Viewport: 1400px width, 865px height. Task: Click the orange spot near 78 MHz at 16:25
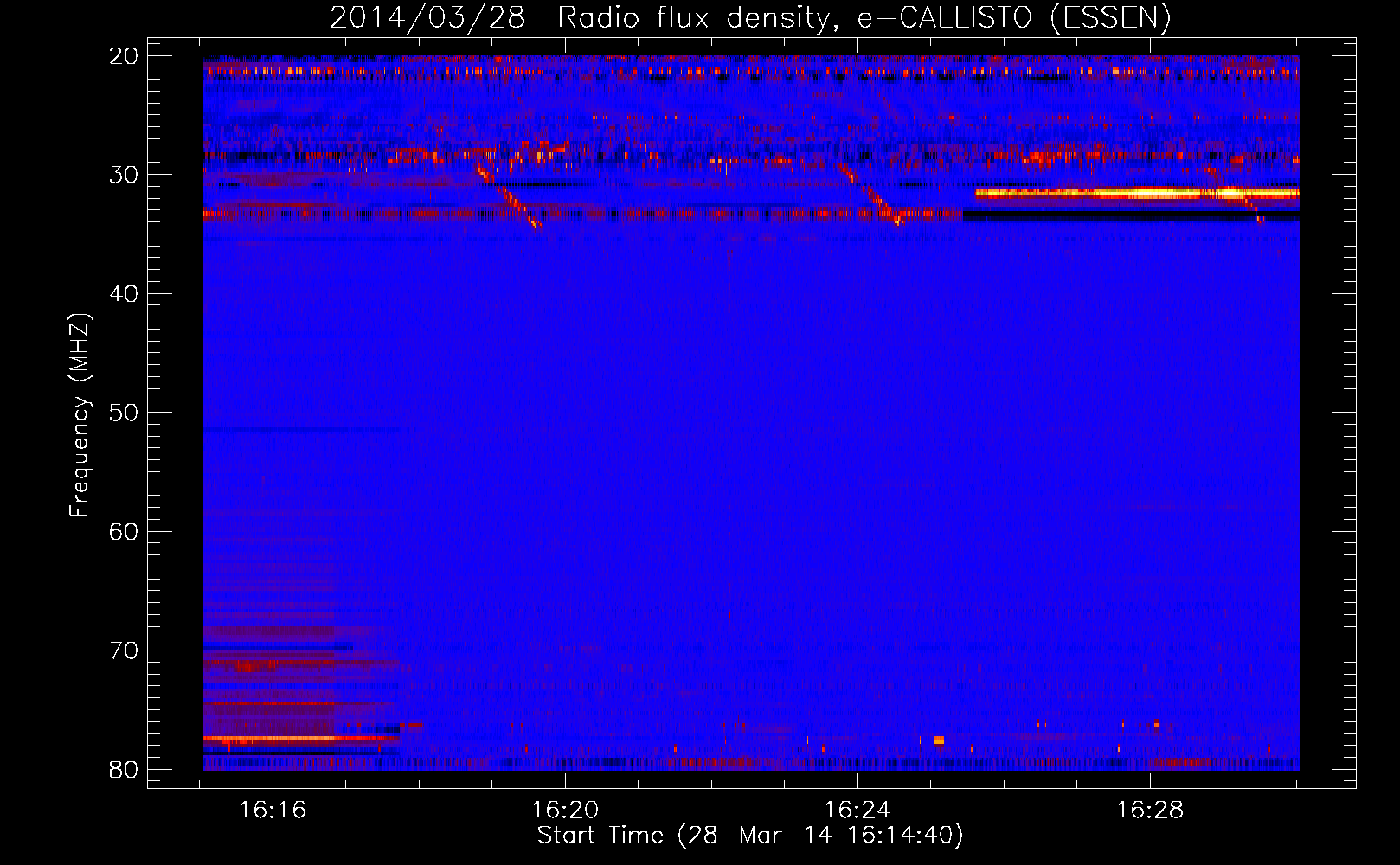pyautogui.click(x=939, y=740)
